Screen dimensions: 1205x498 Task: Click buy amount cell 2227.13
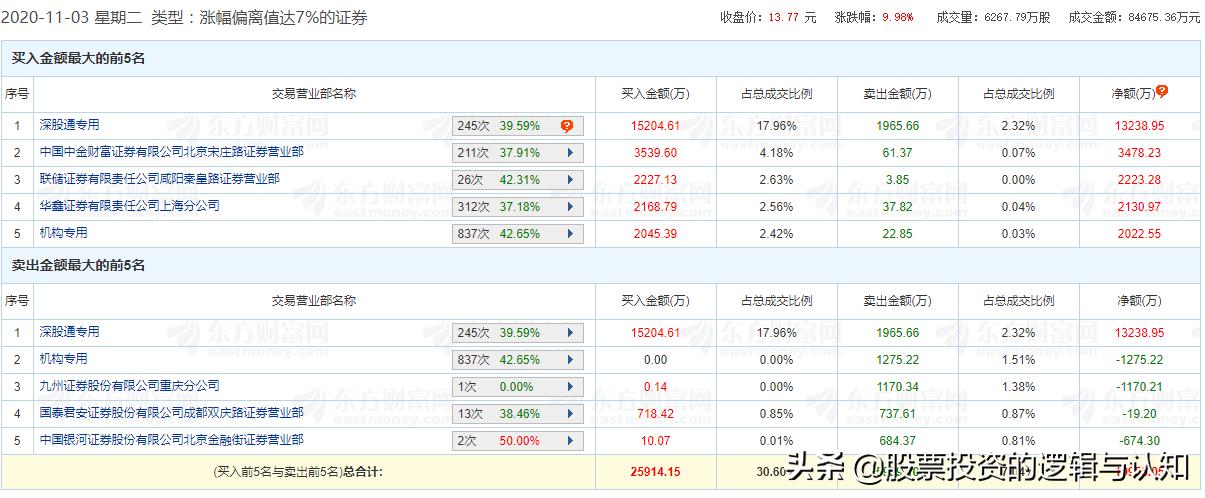[x=655, y=180]
